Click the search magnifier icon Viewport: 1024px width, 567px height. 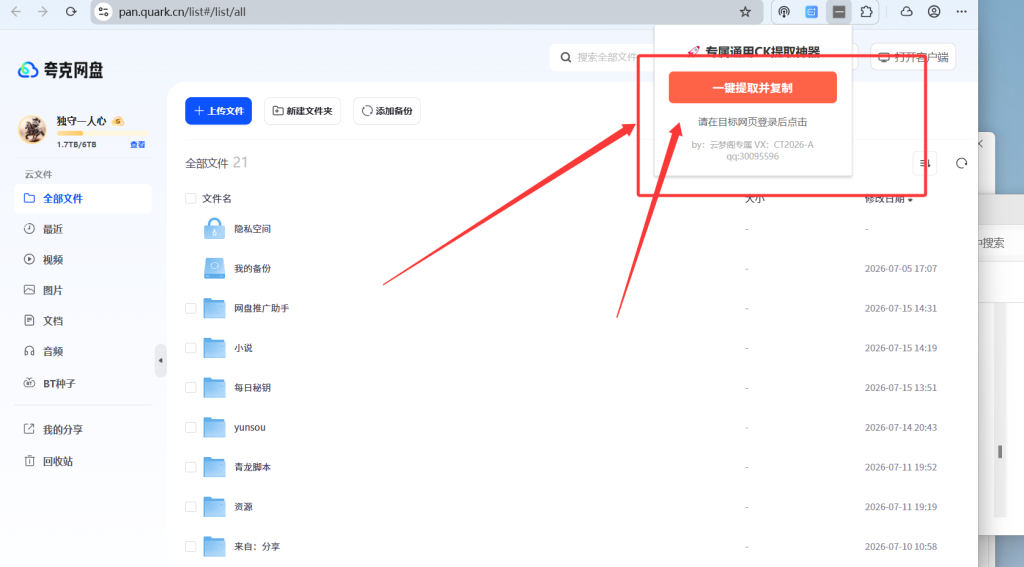click(566, 57)
